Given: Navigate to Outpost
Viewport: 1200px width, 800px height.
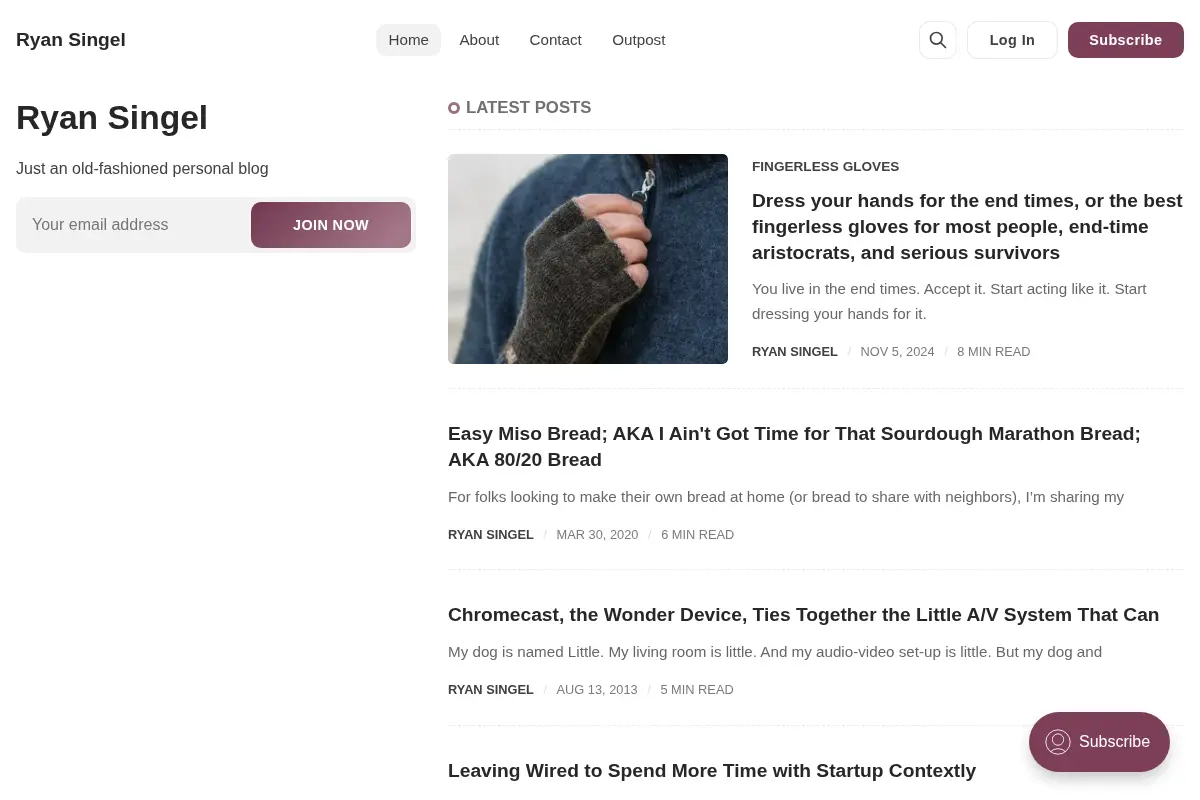Looking at the screenshot, I should point(638,40).
